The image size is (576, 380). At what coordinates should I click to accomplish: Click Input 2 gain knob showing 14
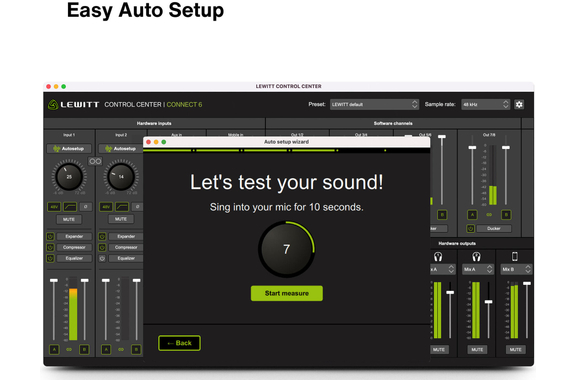pos(121,177)
